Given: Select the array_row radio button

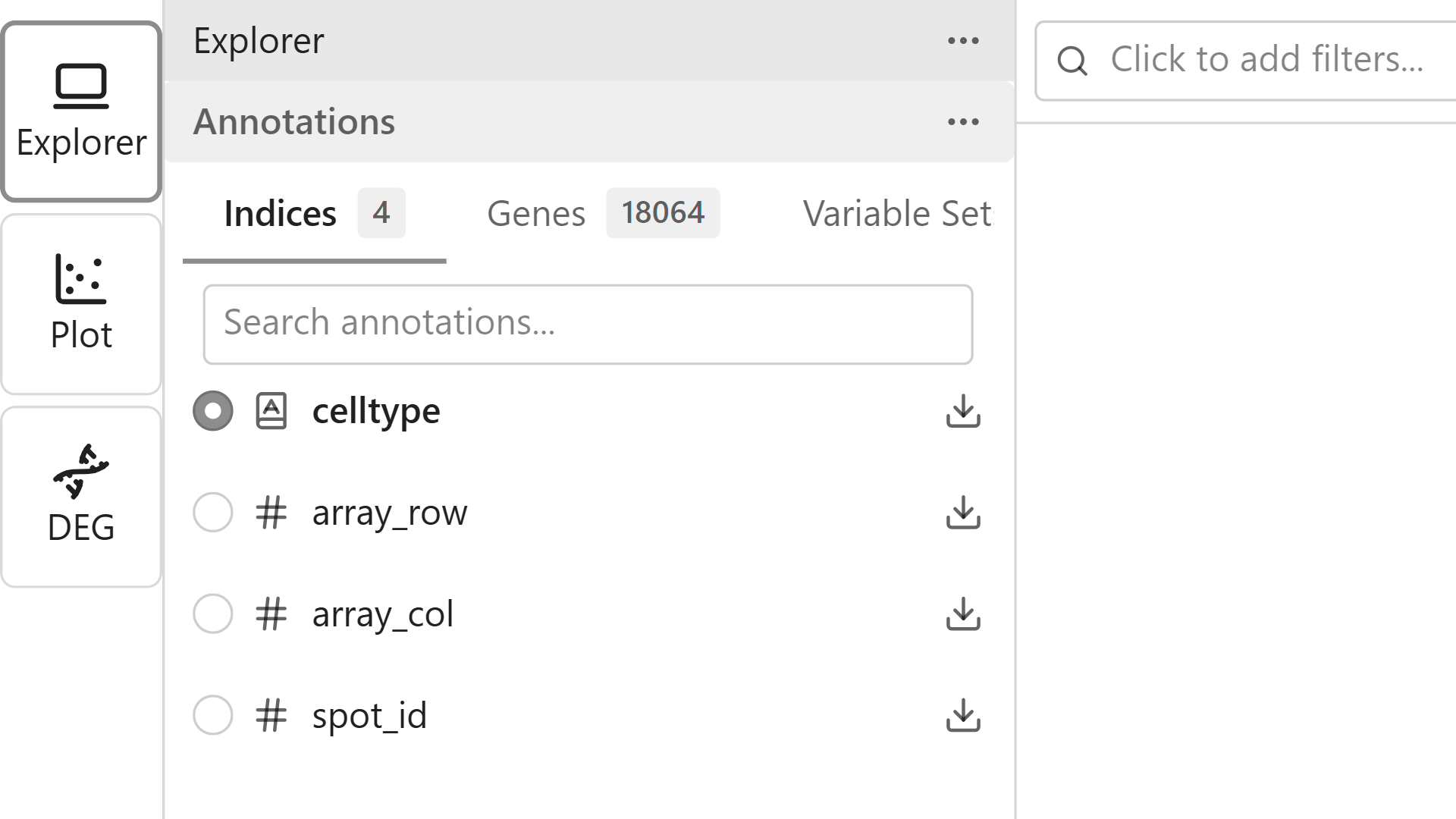Looking at the screenshot, I should [x=213, y=513].
